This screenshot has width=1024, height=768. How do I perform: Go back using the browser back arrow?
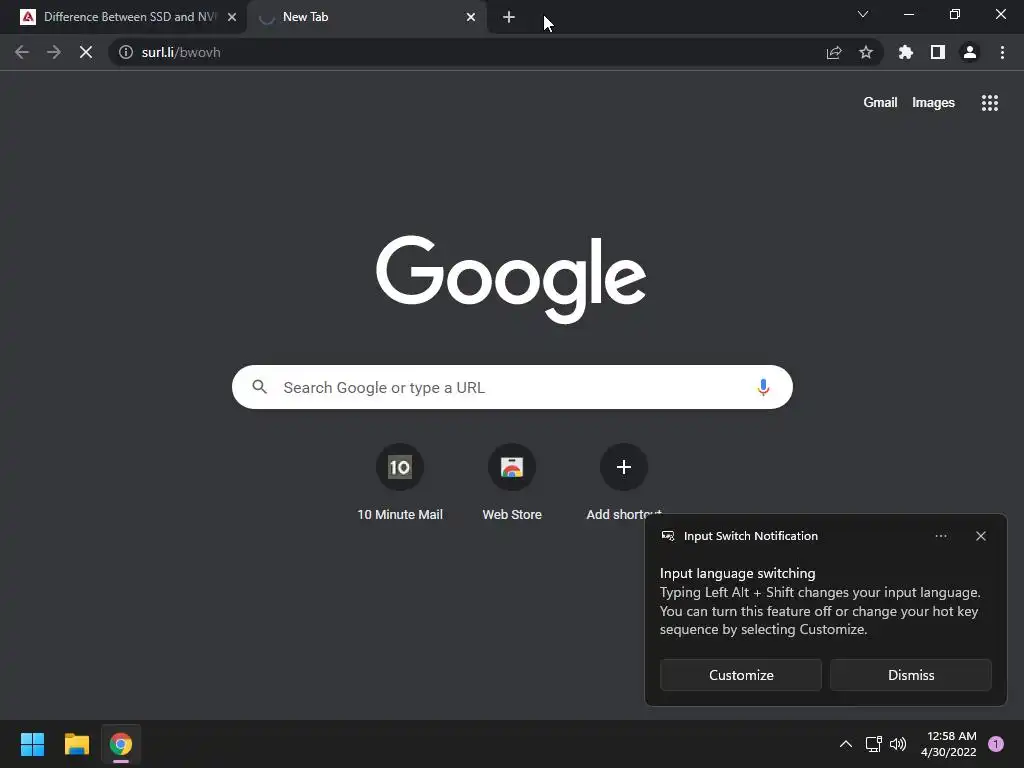[22, 52]
